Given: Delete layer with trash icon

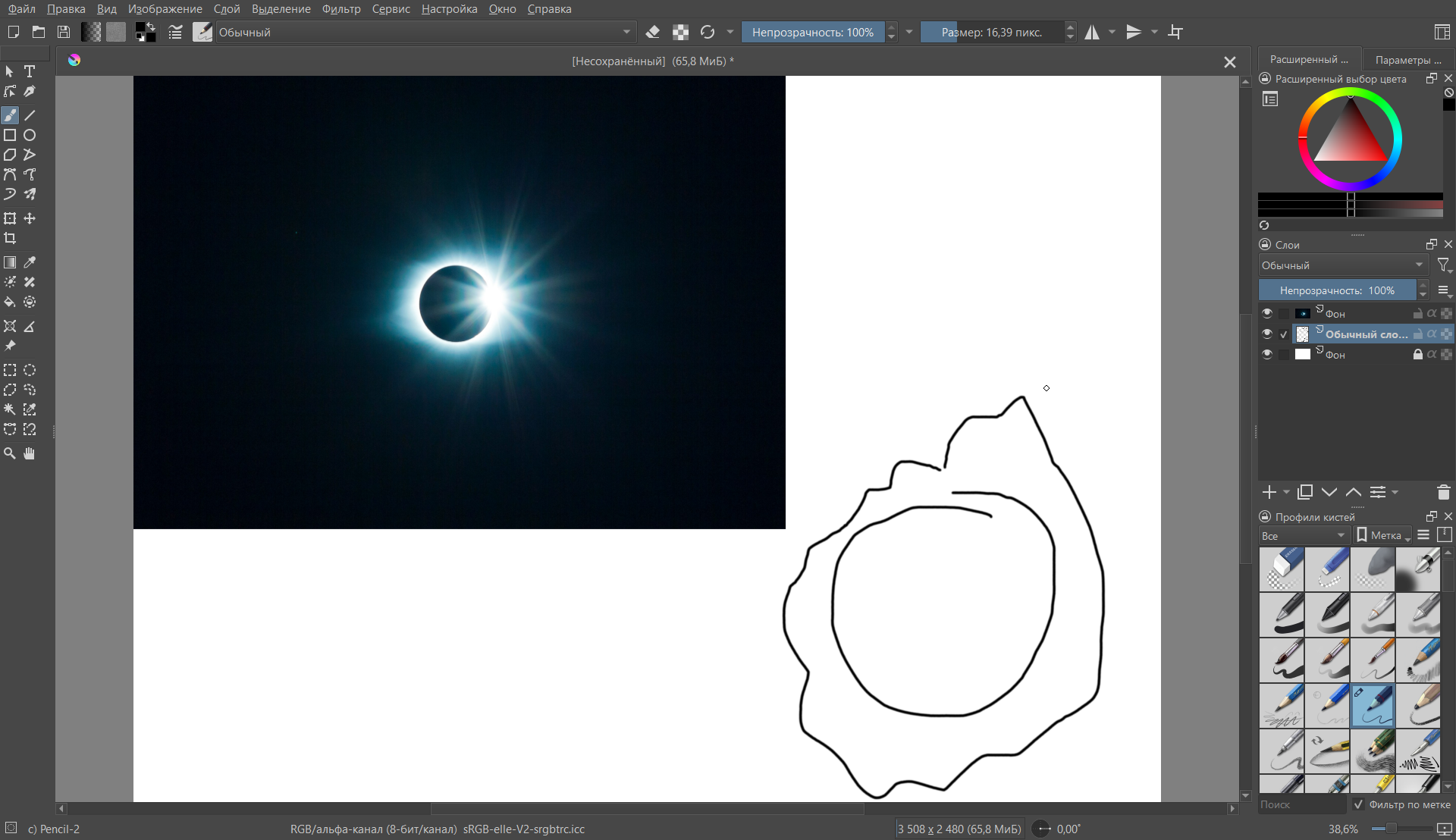Looking at the screenshot, I should point(1443,493).
